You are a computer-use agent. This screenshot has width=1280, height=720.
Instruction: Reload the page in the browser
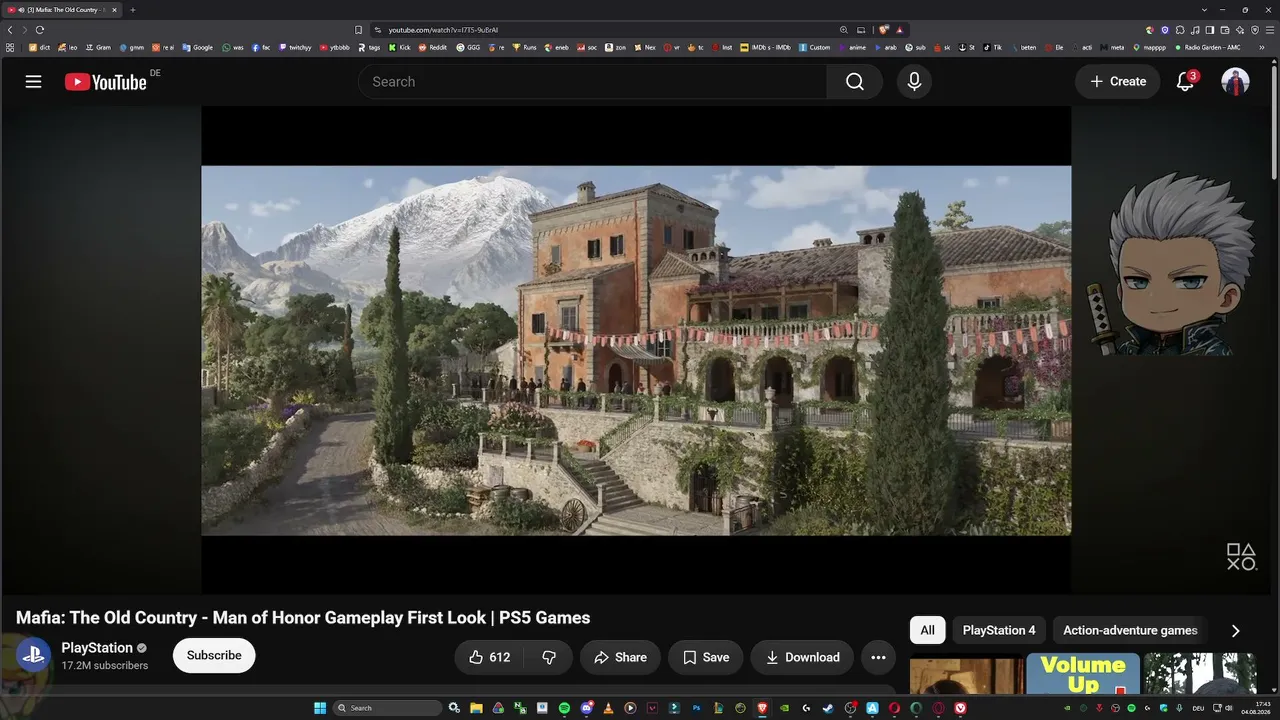(x=40, y=30)
